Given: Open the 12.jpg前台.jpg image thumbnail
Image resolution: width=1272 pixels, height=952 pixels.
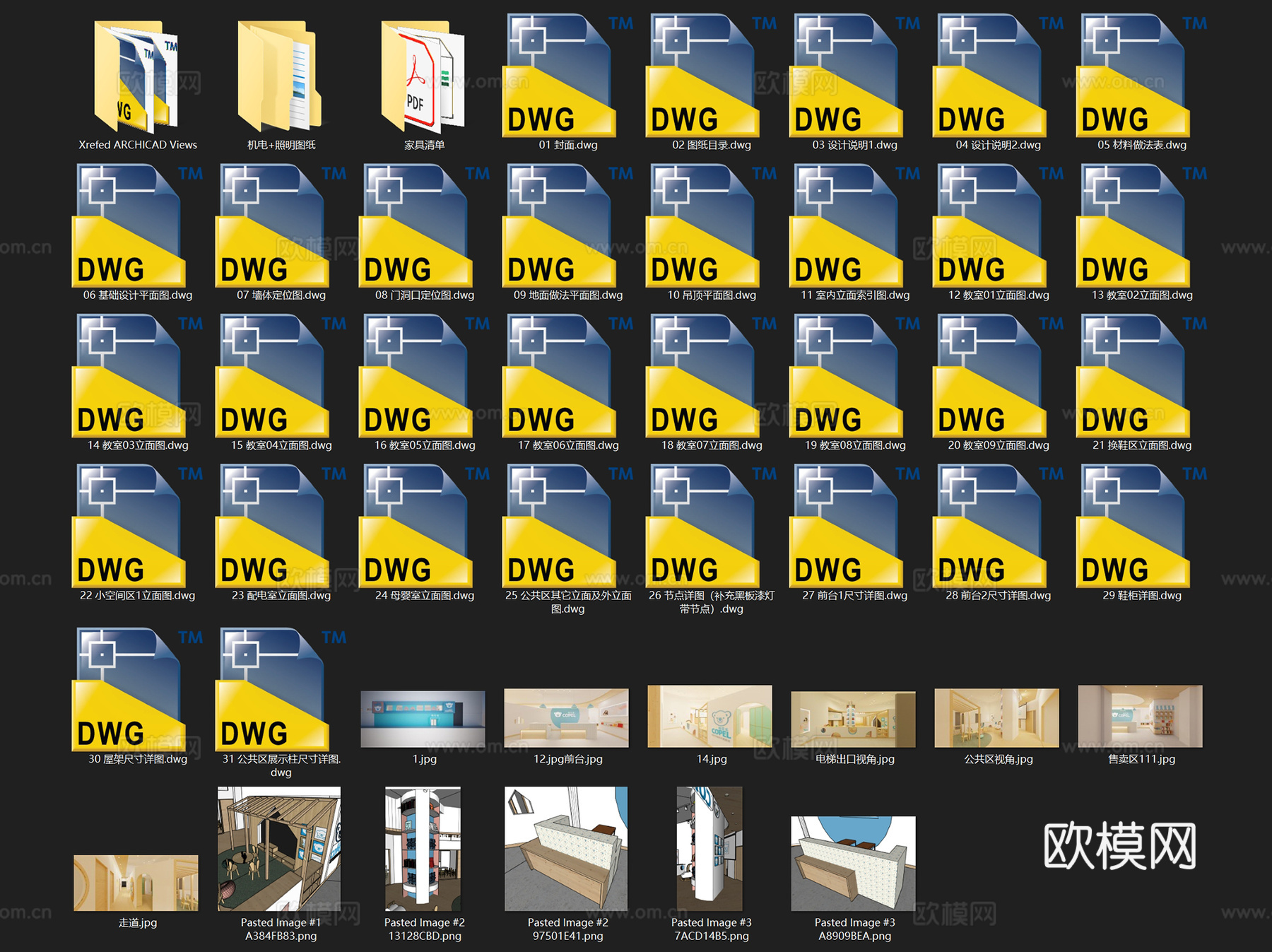Looking at the screenshot, I should (566, 718).
